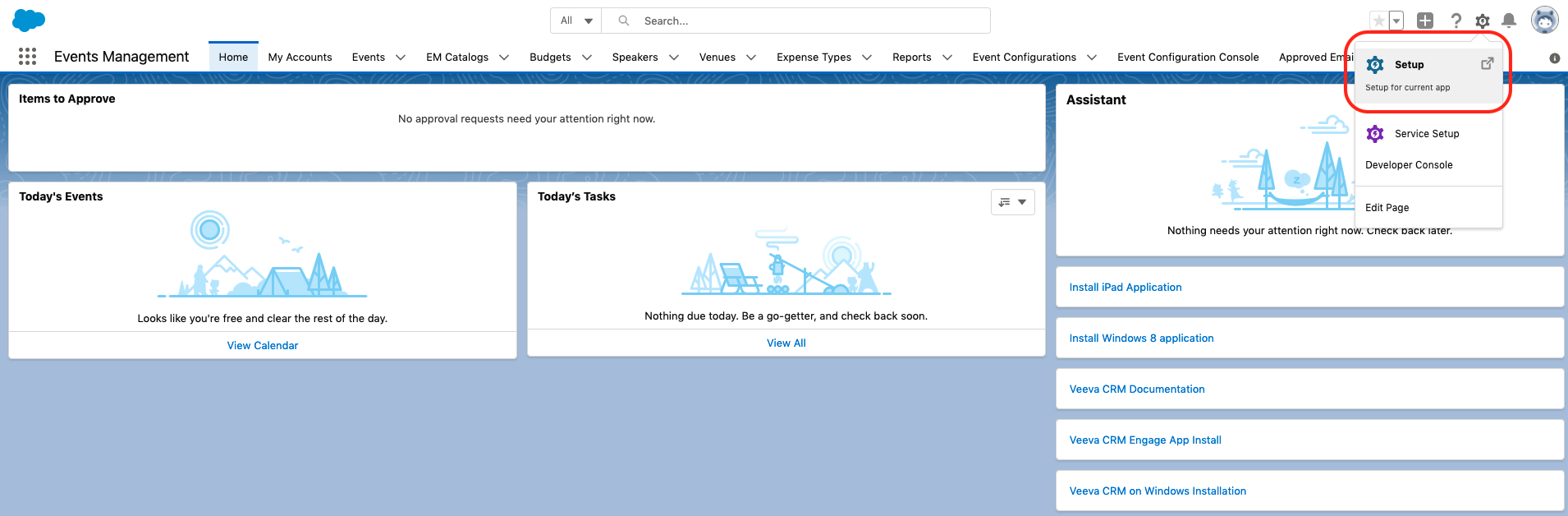This screenshot has height=516, width=1568.
Task: Open the Event Configuration Console tab
Action: coord(1187,57)
